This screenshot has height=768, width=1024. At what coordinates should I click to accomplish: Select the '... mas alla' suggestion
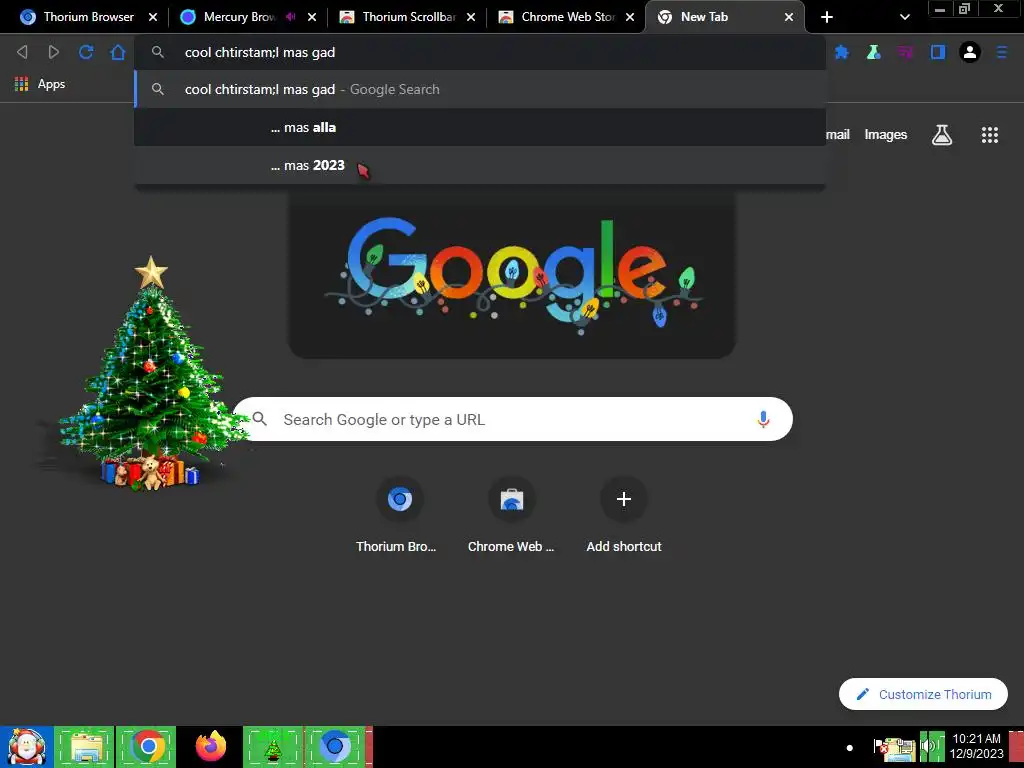[x=480, y=127]
